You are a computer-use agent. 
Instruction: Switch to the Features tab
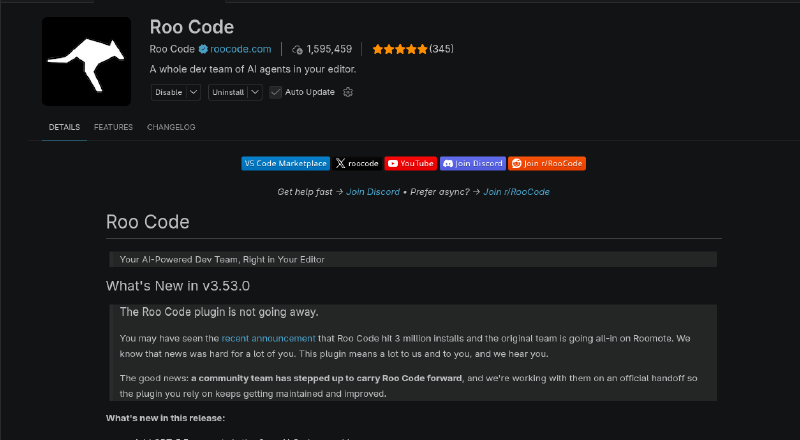pyautogui.click(x=113, y=127)
